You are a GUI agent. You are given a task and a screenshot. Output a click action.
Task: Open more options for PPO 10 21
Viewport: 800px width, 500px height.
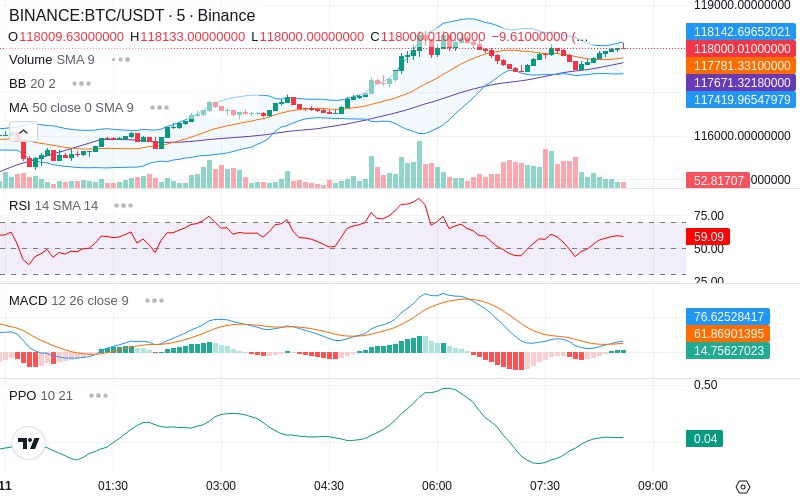coord(98,395)
